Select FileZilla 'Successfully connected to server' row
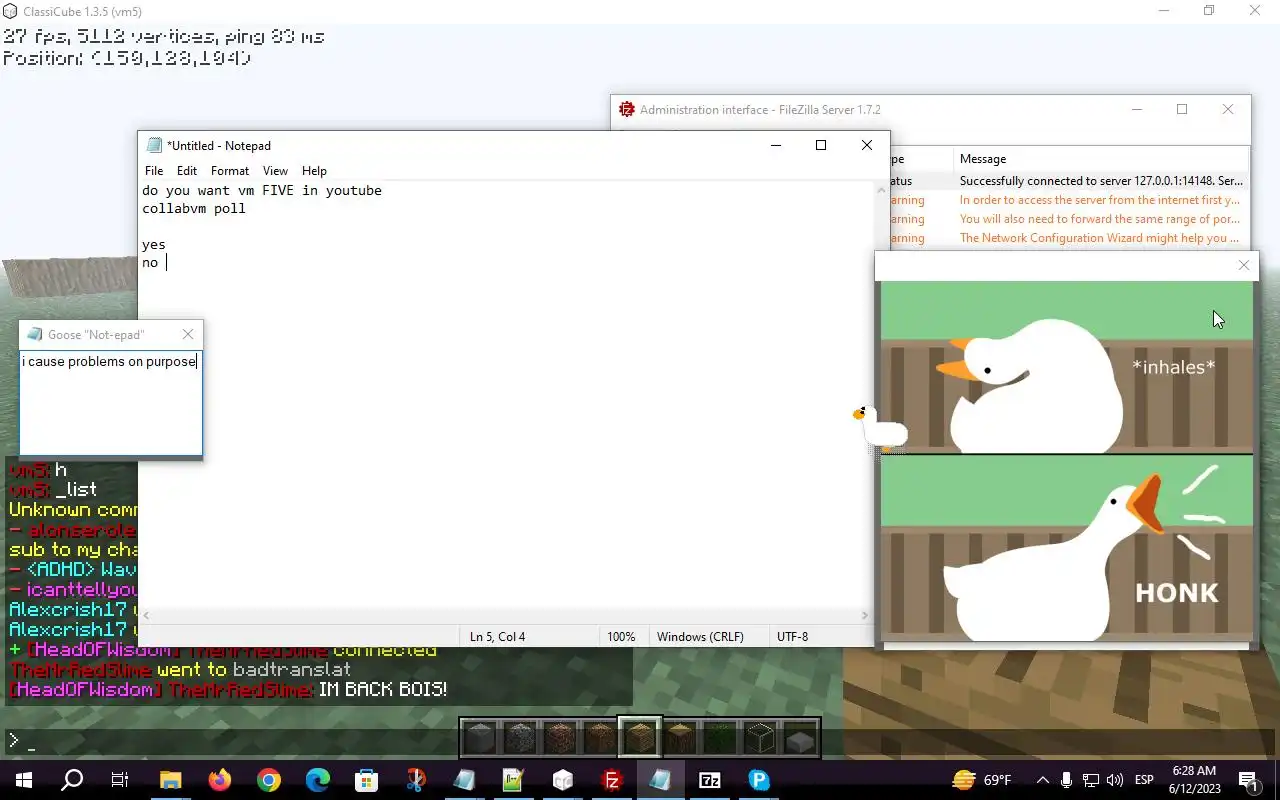The width and height of the screenshot is (1280, 800). pyautogui.click(x=1068, y=181)
